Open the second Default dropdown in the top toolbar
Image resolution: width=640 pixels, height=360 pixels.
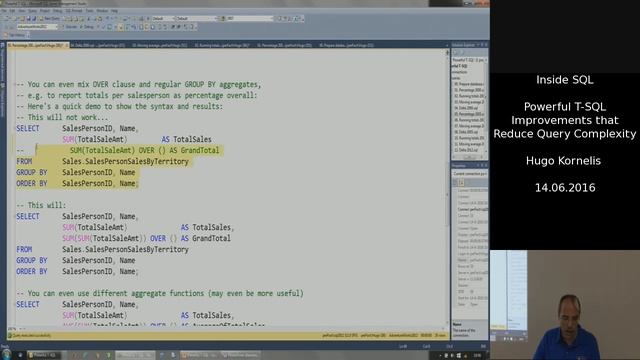tap(197, 18)
